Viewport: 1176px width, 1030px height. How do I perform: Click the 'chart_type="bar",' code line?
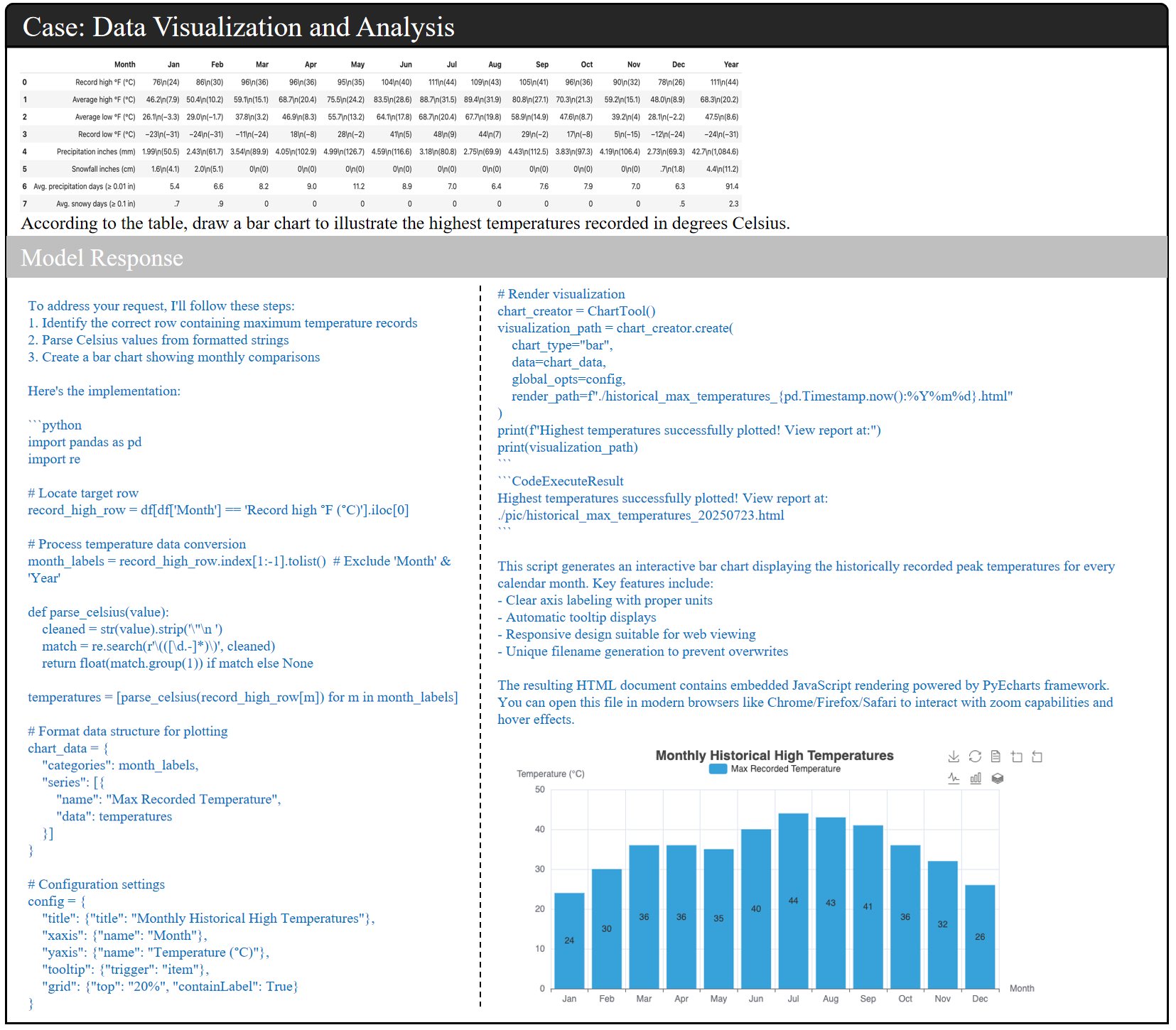click(562, 345)
